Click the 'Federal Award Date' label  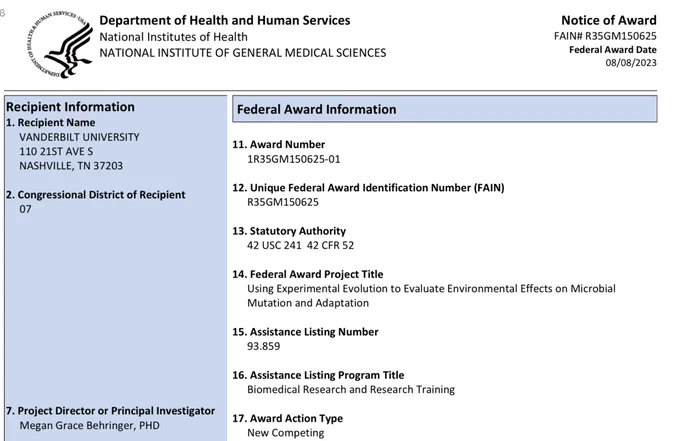[613, 50]
